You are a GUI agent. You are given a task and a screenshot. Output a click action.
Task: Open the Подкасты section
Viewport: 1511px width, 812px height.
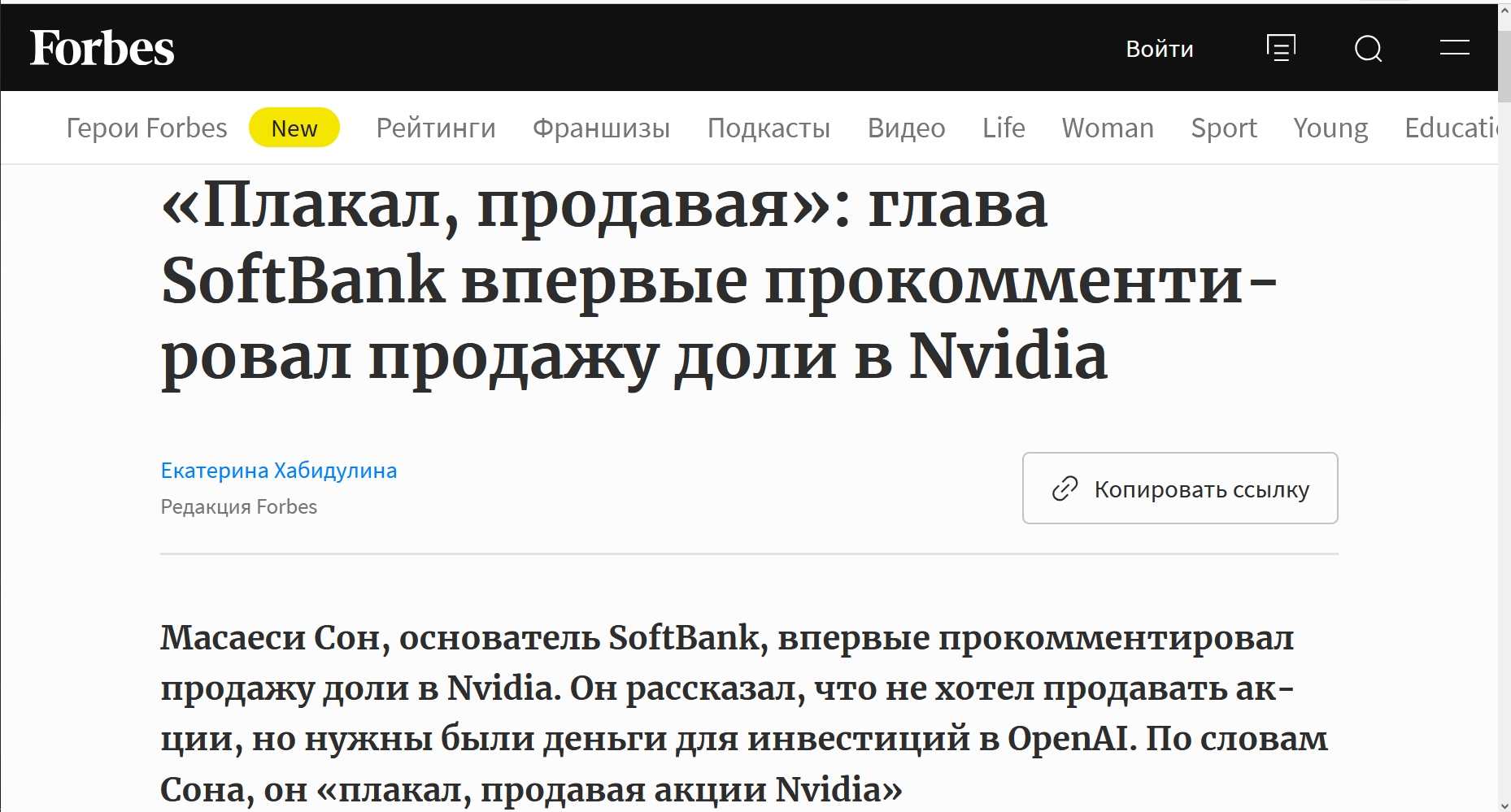769,128
